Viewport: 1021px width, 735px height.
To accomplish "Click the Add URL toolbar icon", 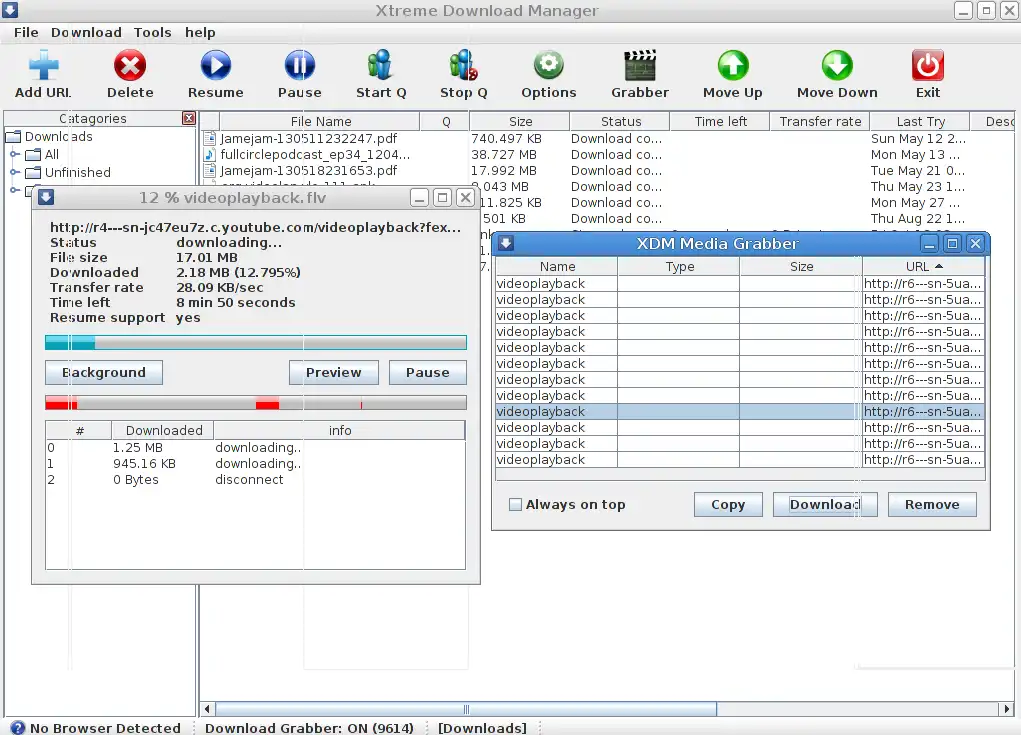I will [x=44, y=66].
